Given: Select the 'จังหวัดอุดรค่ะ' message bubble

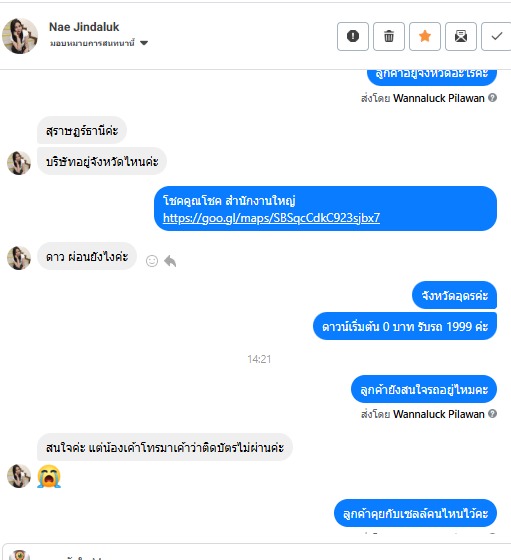Looking at the screenshot, I should pos(455,295).
